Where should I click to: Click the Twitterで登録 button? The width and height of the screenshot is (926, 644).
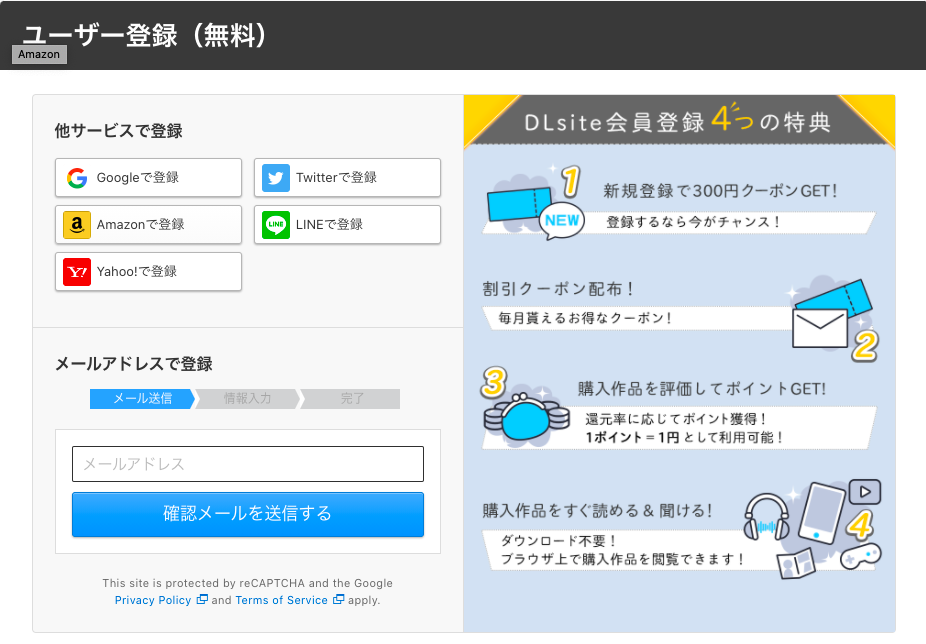(x=348, y=177)
